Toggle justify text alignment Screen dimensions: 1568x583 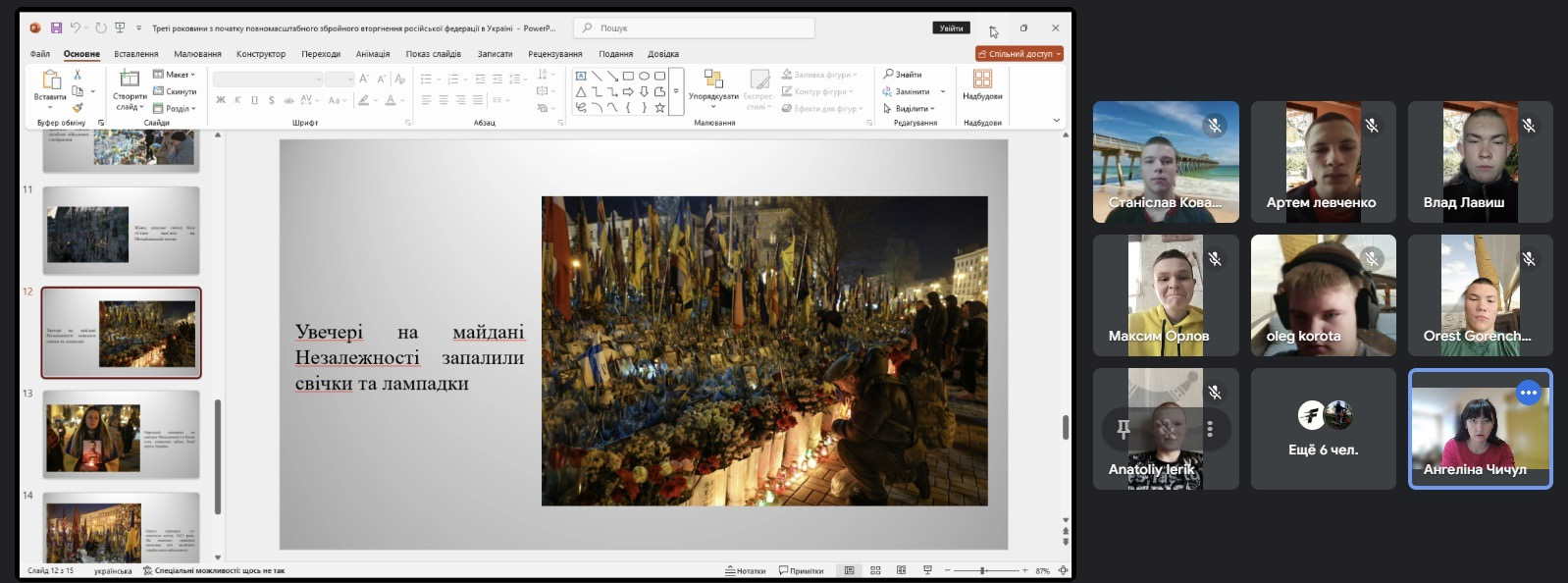(x=477, y=100)
